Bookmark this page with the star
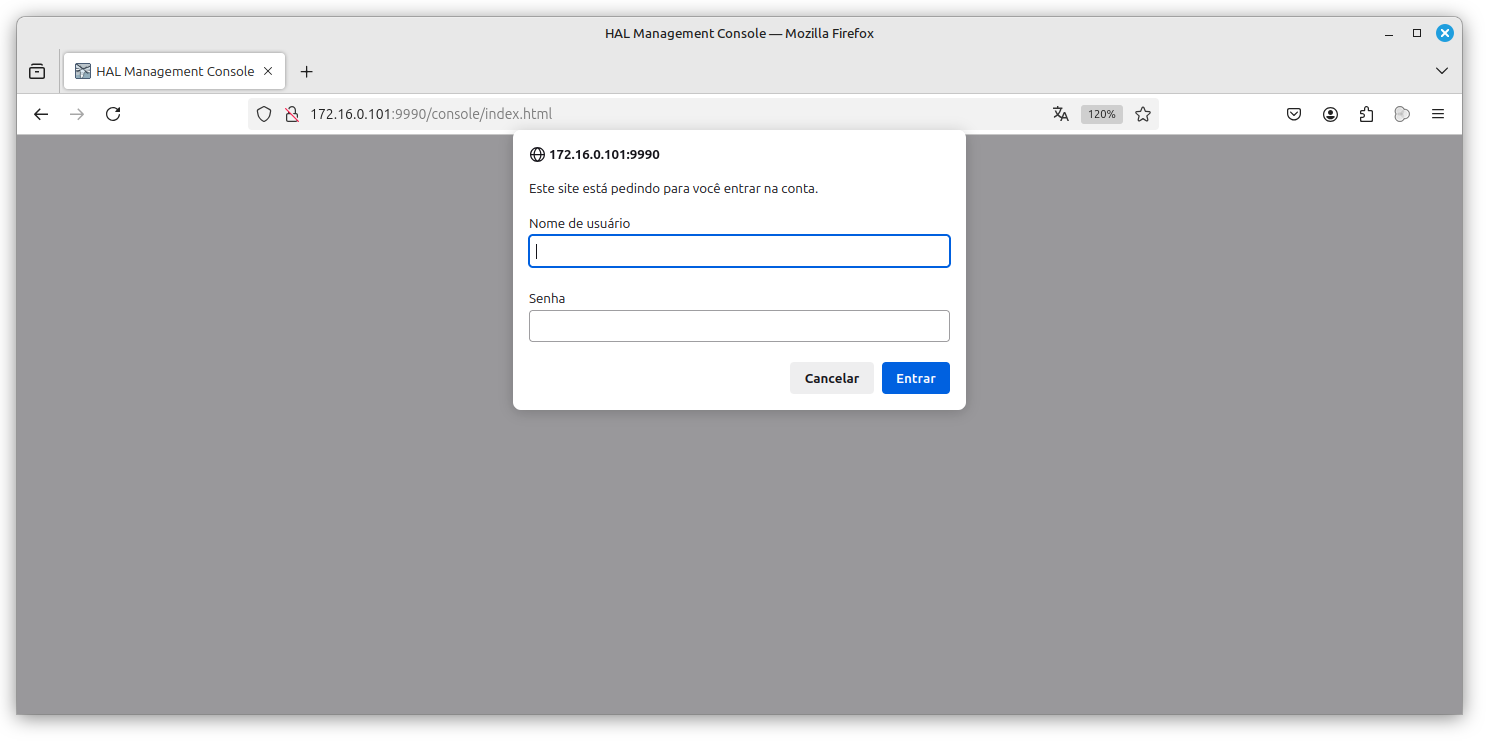Screen dimensions: 1488x742 point(1143,114)
